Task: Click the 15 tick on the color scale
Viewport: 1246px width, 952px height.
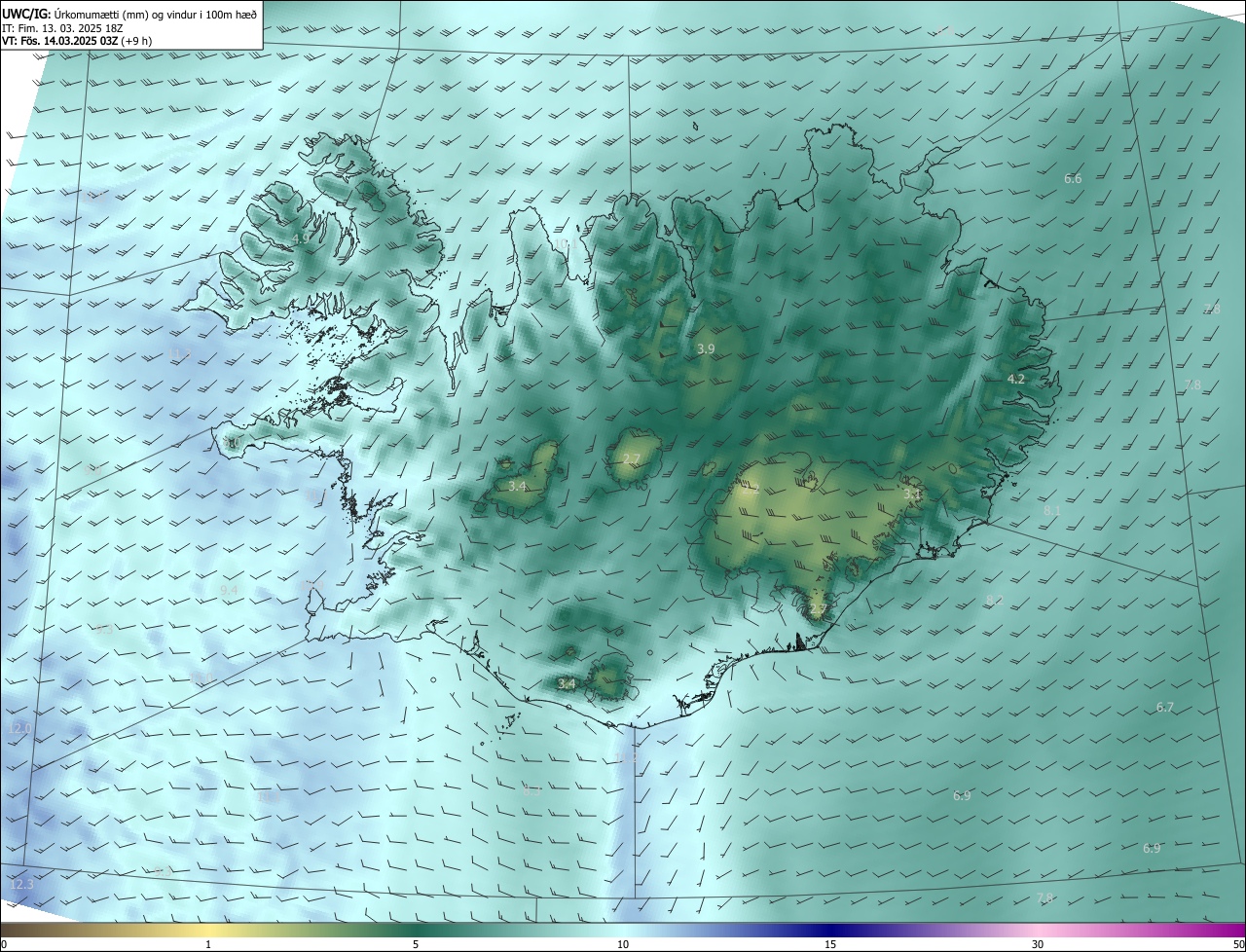Action: (830, 944)
